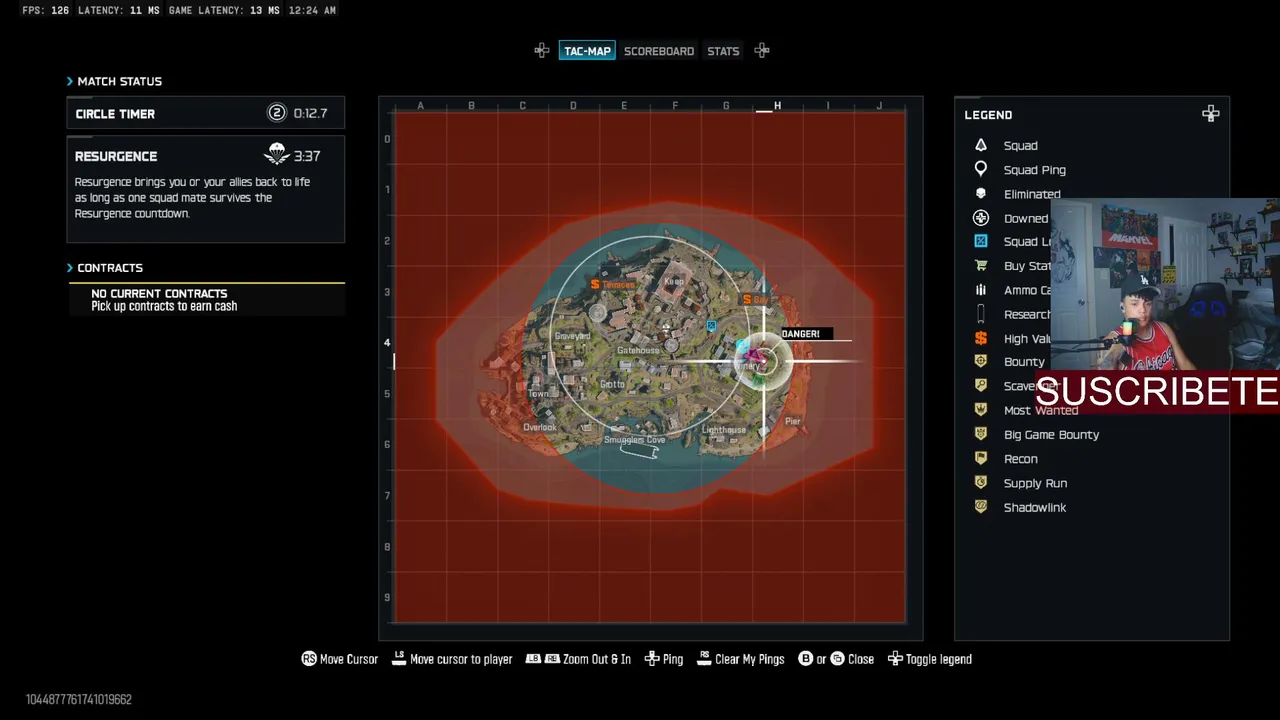
Task: Click the d-pad icon left of TAC-MAP
Action: coord(541,50)
